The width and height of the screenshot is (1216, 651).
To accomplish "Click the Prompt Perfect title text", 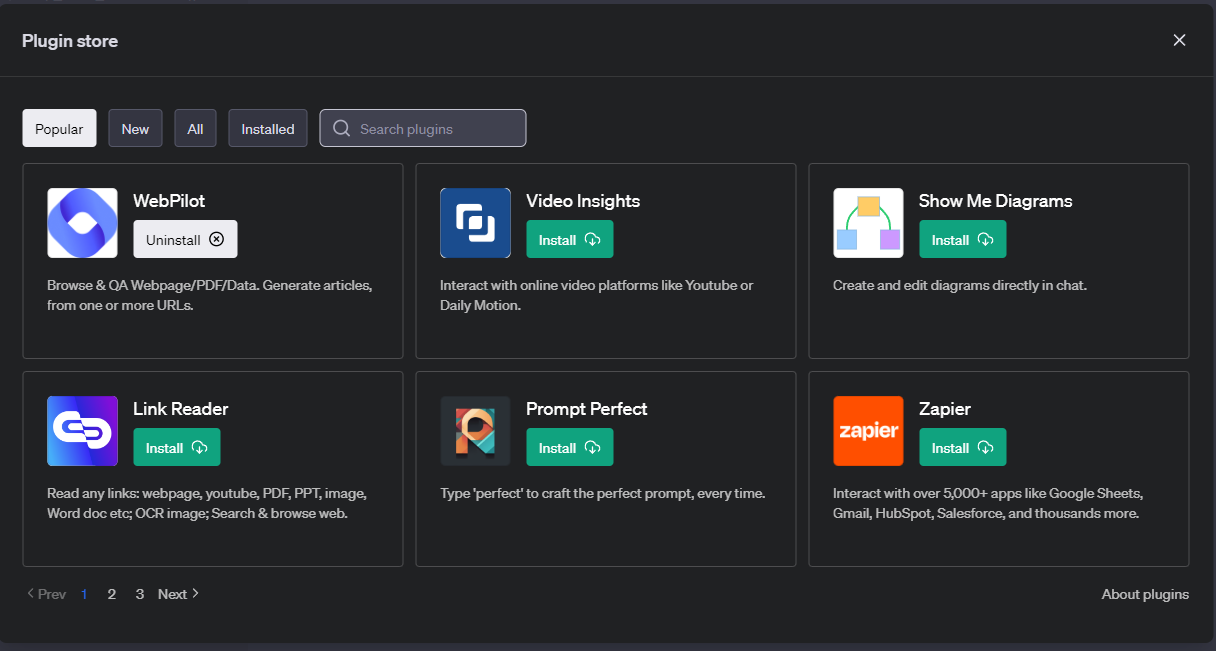I will tap(587, 409).
